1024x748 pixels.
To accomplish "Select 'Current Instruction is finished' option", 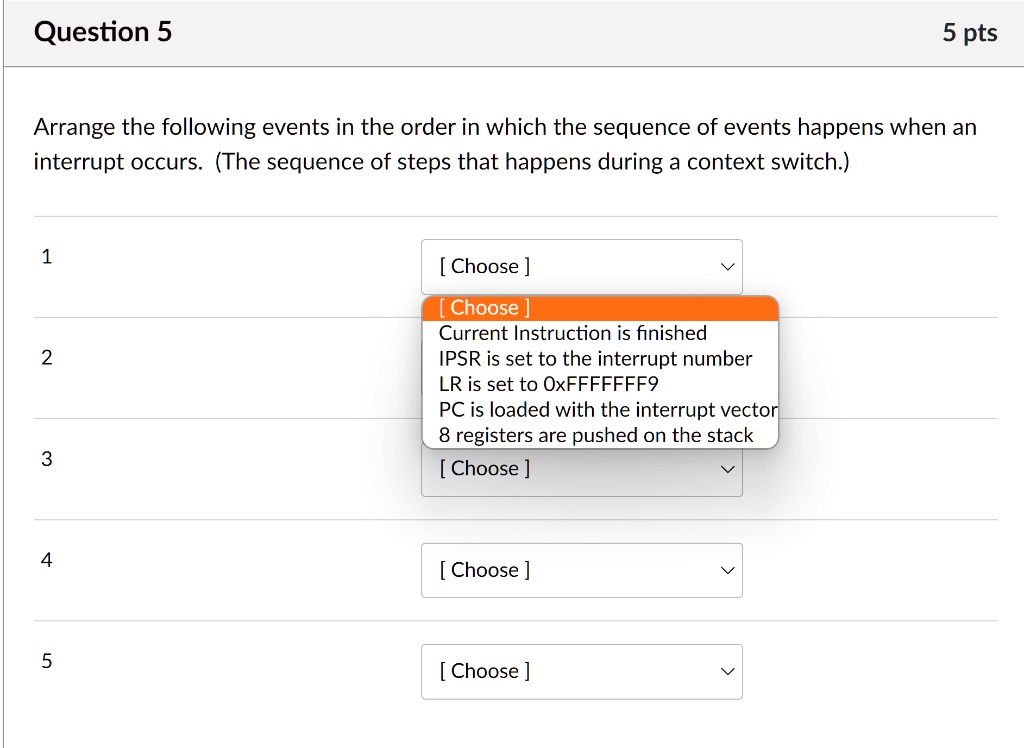I will tap(572, 333).
